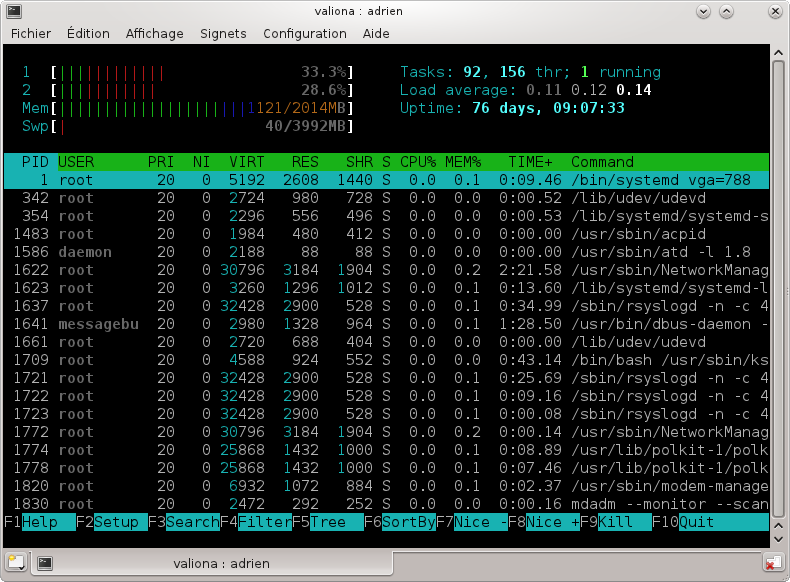Select process row PID 342 udevd
Viewport: 790px width, 582px height.
tap(386, 198)
